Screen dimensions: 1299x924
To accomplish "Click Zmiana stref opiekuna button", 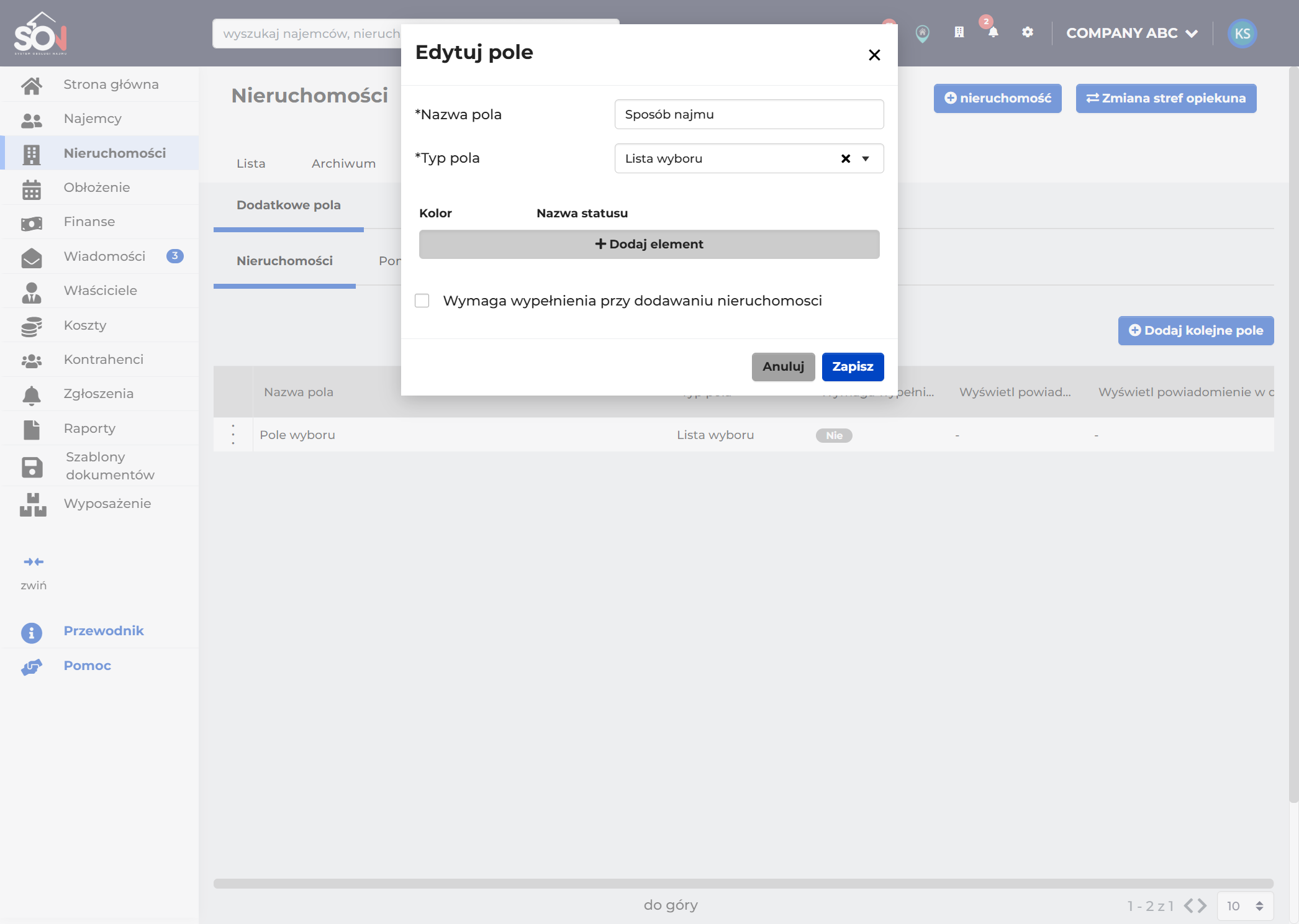I will [x=1165, y=99].
